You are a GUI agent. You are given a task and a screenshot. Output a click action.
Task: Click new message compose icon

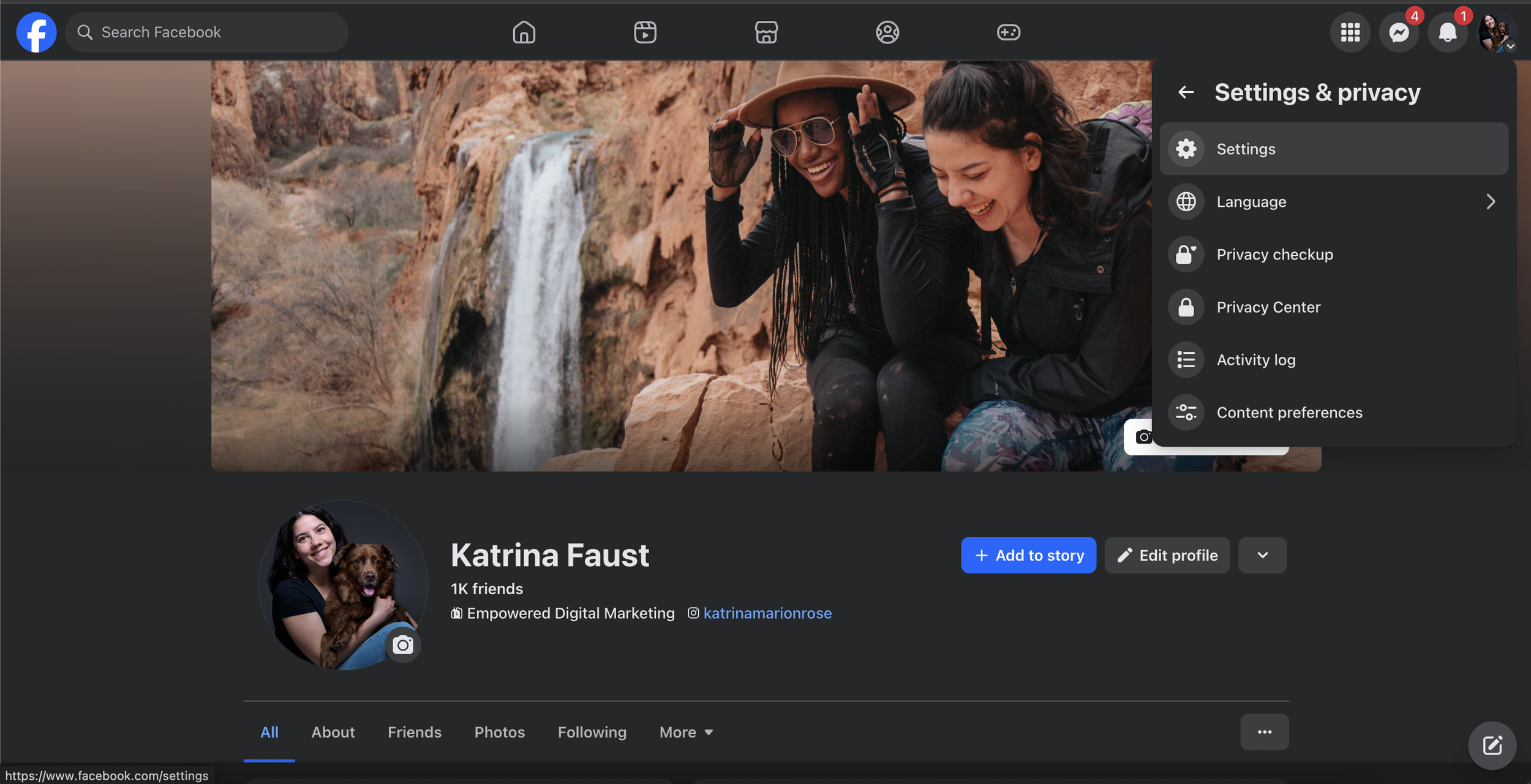pos(1492,745)
